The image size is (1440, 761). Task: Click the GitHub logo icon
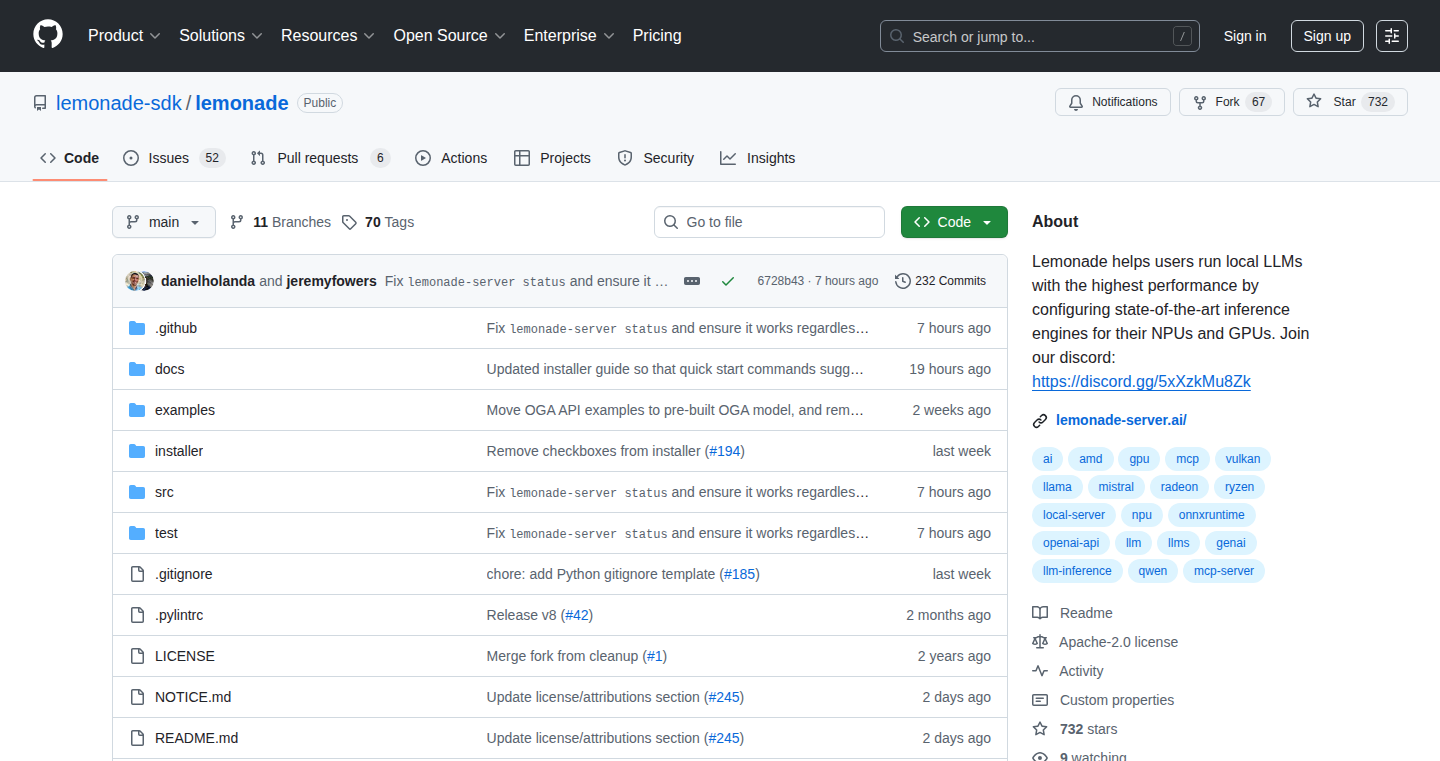pyautogui.click(x=48, y=35)
